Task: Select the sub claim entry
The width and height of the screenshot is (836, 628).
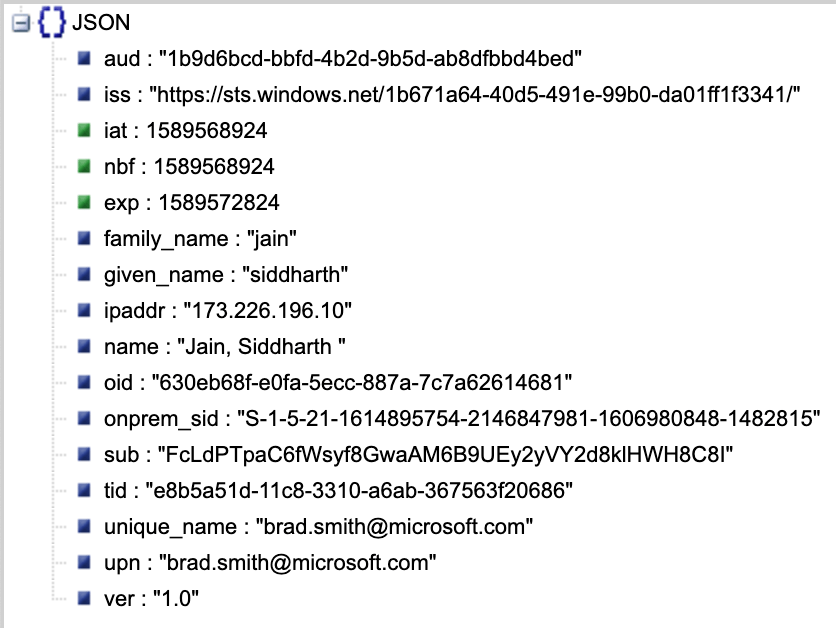Action: click(419, 455)
